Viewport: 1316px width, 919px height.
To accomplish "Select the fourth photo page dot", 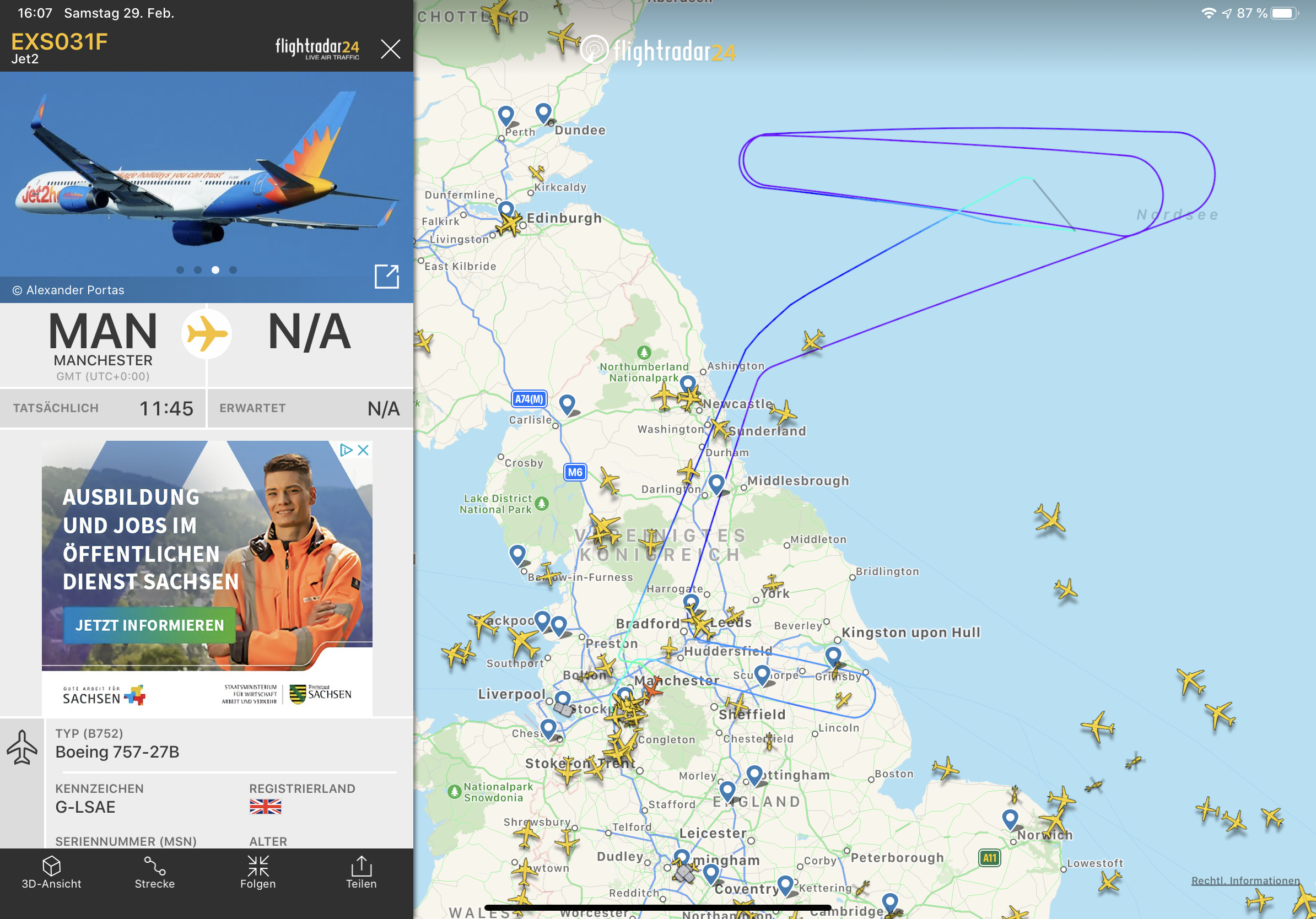I will 233,270.
